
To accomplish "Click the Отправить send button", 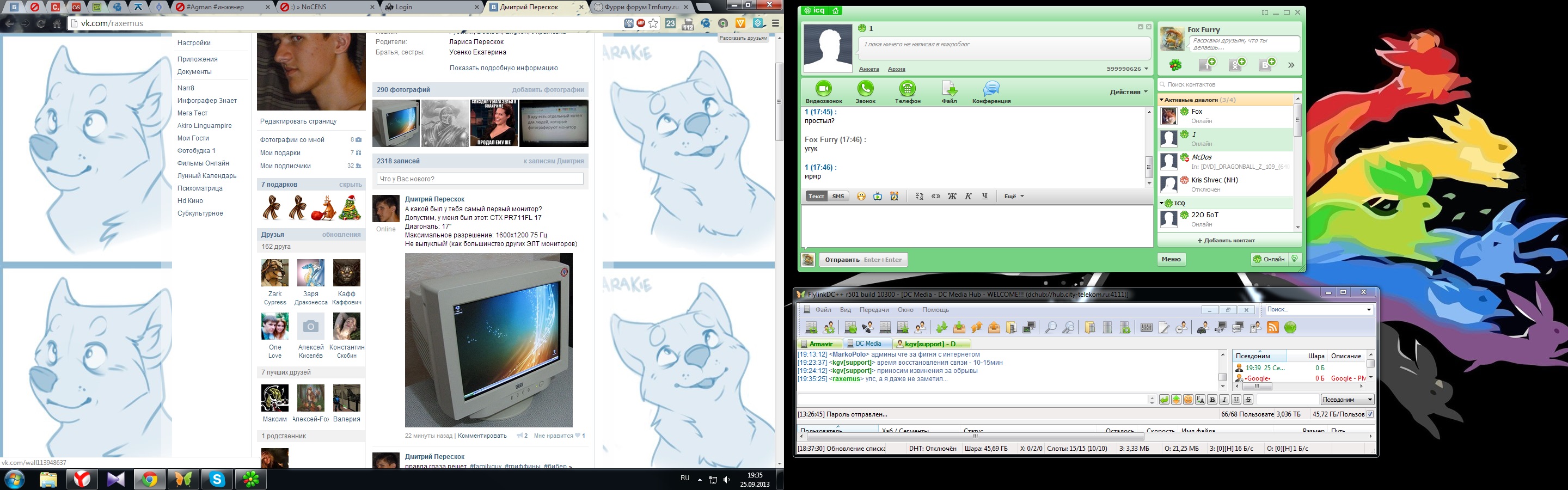I will [862, 260].
